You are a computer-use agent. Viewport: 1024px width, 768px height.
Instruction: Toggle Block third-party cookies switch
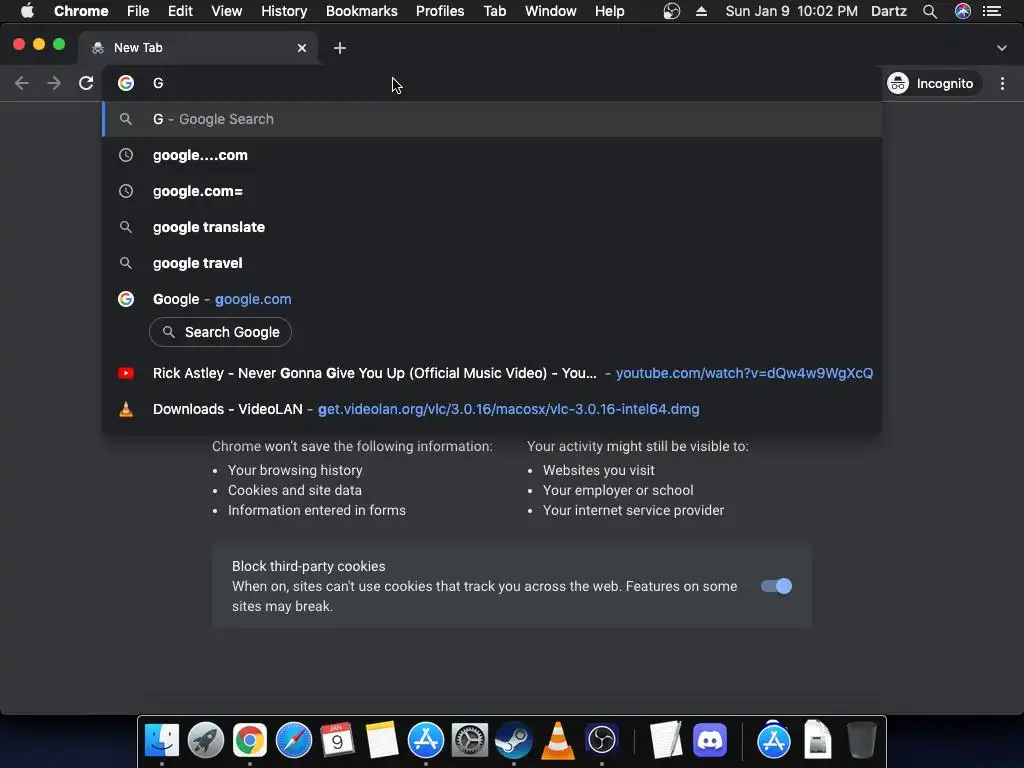776,586
